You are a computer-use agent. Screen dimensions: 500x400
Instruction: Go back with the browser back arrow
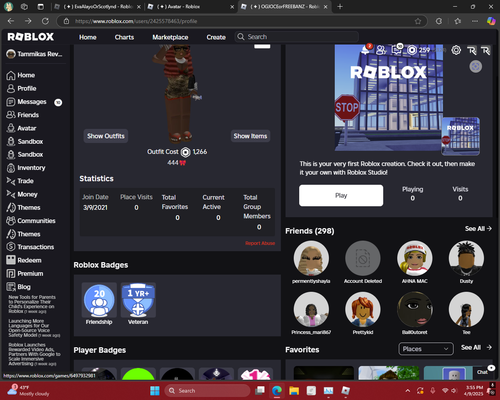coord(11,21)
